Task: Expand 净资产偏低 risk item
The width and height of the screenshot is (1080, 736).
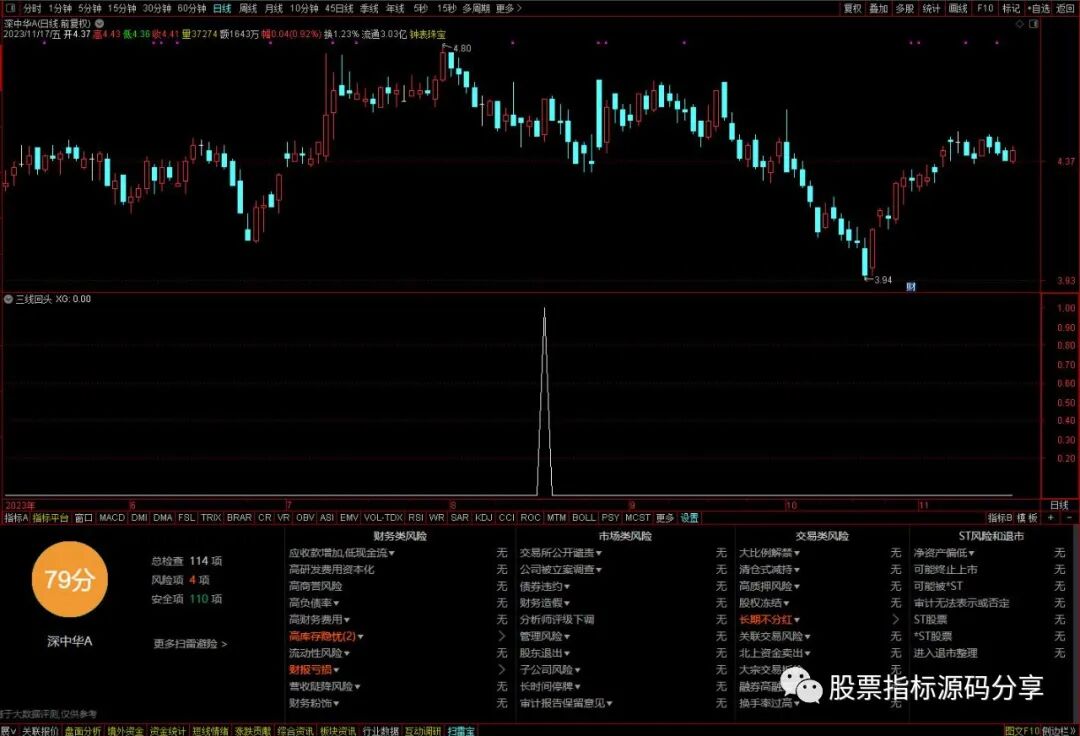Action: tap(944, 553)
